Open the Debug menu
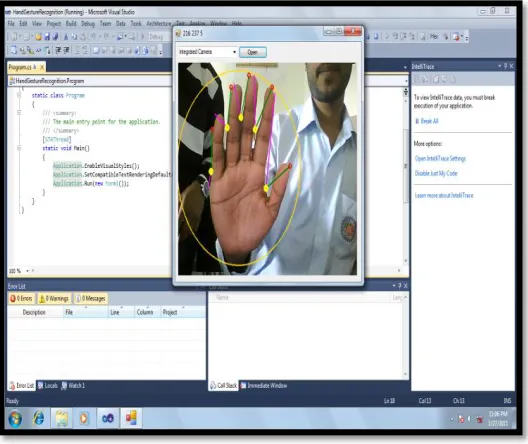The image size is (528, 444). [88, 24]
